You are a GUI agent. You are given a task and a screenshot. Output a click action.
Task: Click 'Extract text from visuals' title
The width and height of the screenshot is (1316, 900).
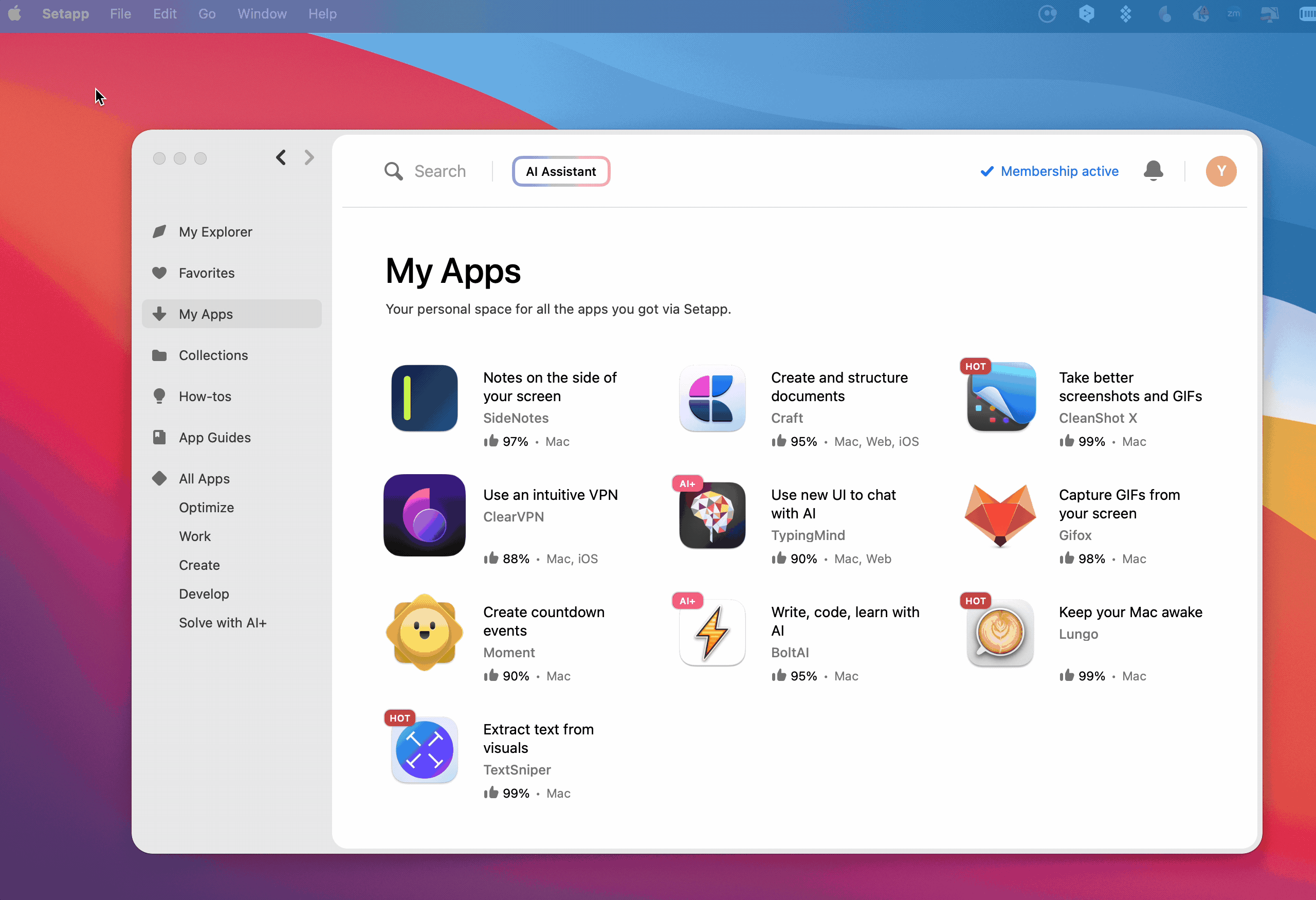pyautogui.click(x=539, y=739)
